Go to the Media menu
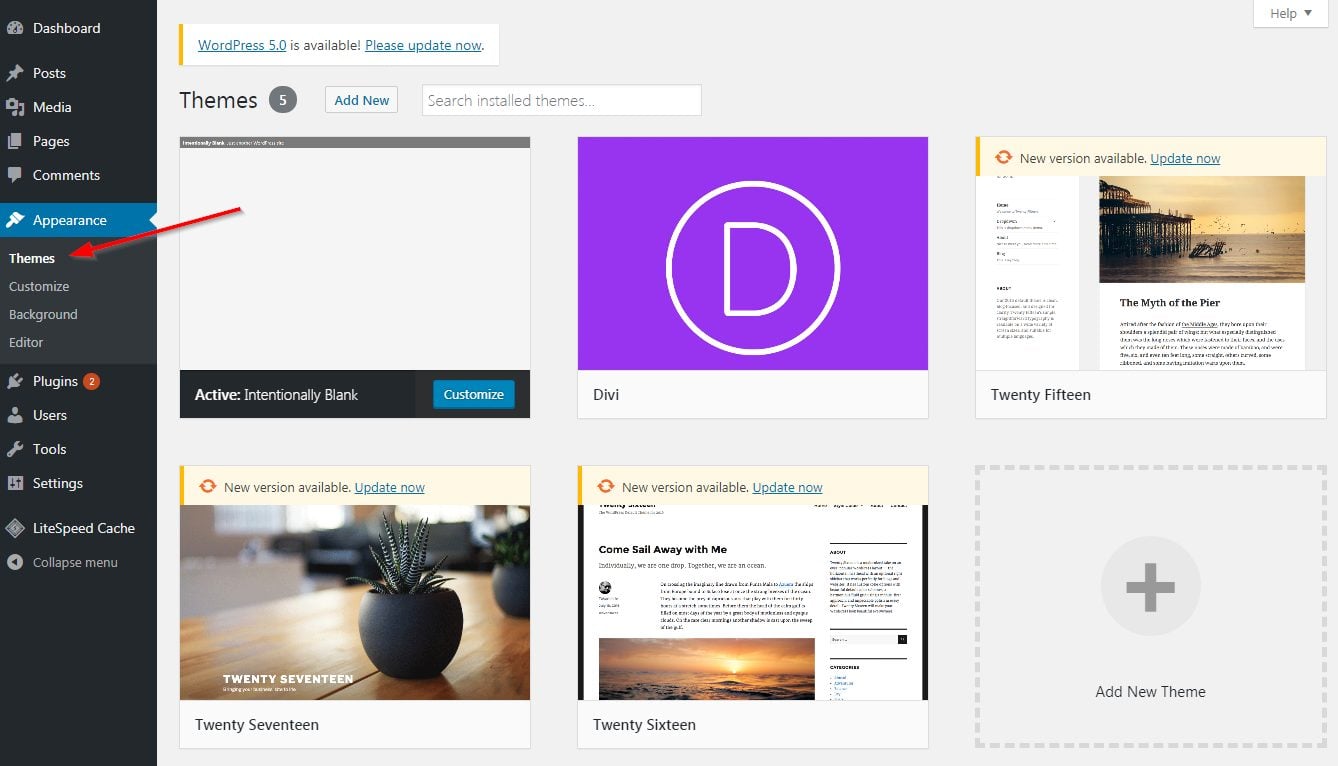1338x766 pixels. [78, 107]
